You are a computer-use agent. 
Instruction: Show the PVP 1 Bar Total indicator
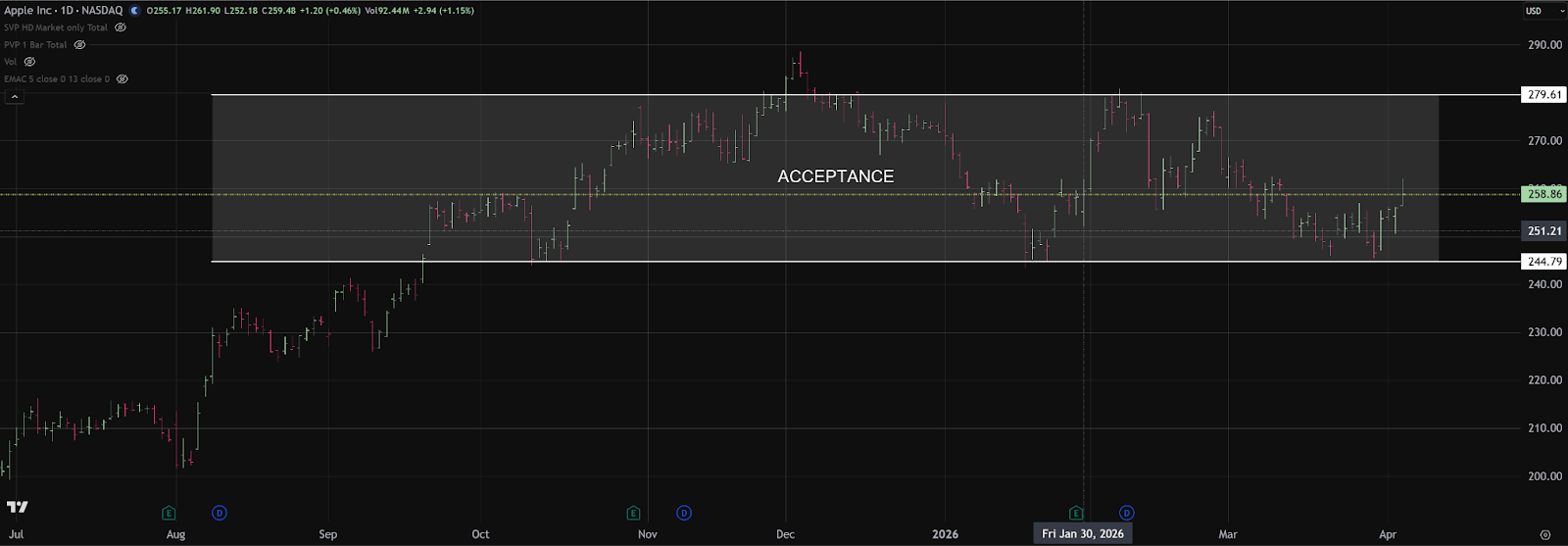[x=80, y=45]
